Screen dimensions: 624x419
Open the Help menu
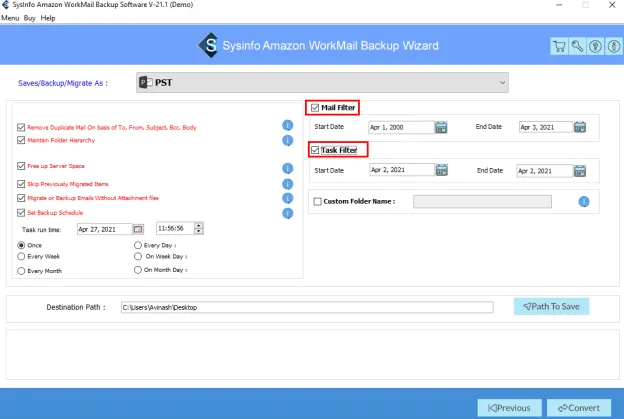pyautogui.click(x=48, y=18)
